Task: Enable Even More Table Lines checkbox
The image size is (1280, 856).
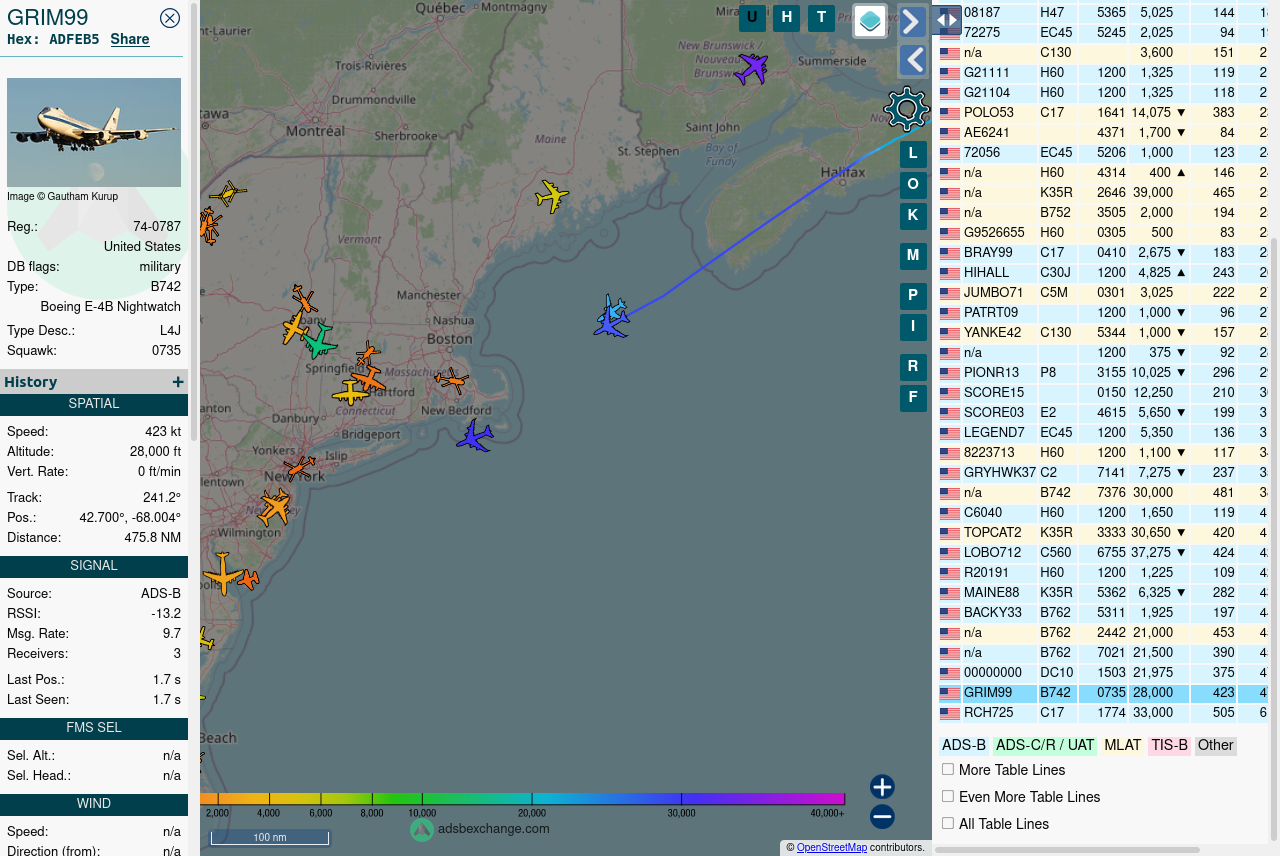Action: 948,796
